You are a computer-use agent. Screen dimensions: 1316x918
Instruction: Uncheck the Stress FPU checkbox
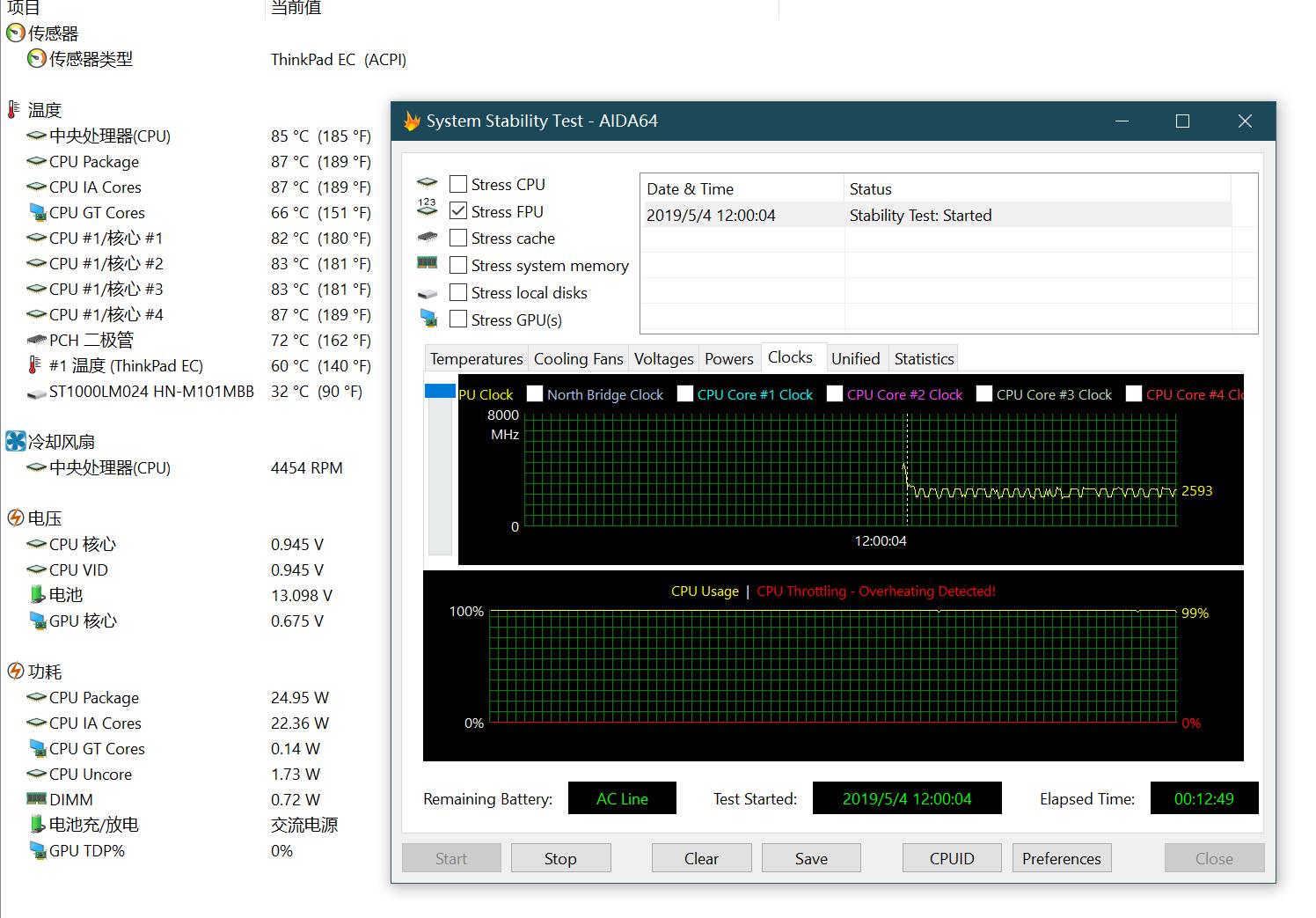coord(458,211)
